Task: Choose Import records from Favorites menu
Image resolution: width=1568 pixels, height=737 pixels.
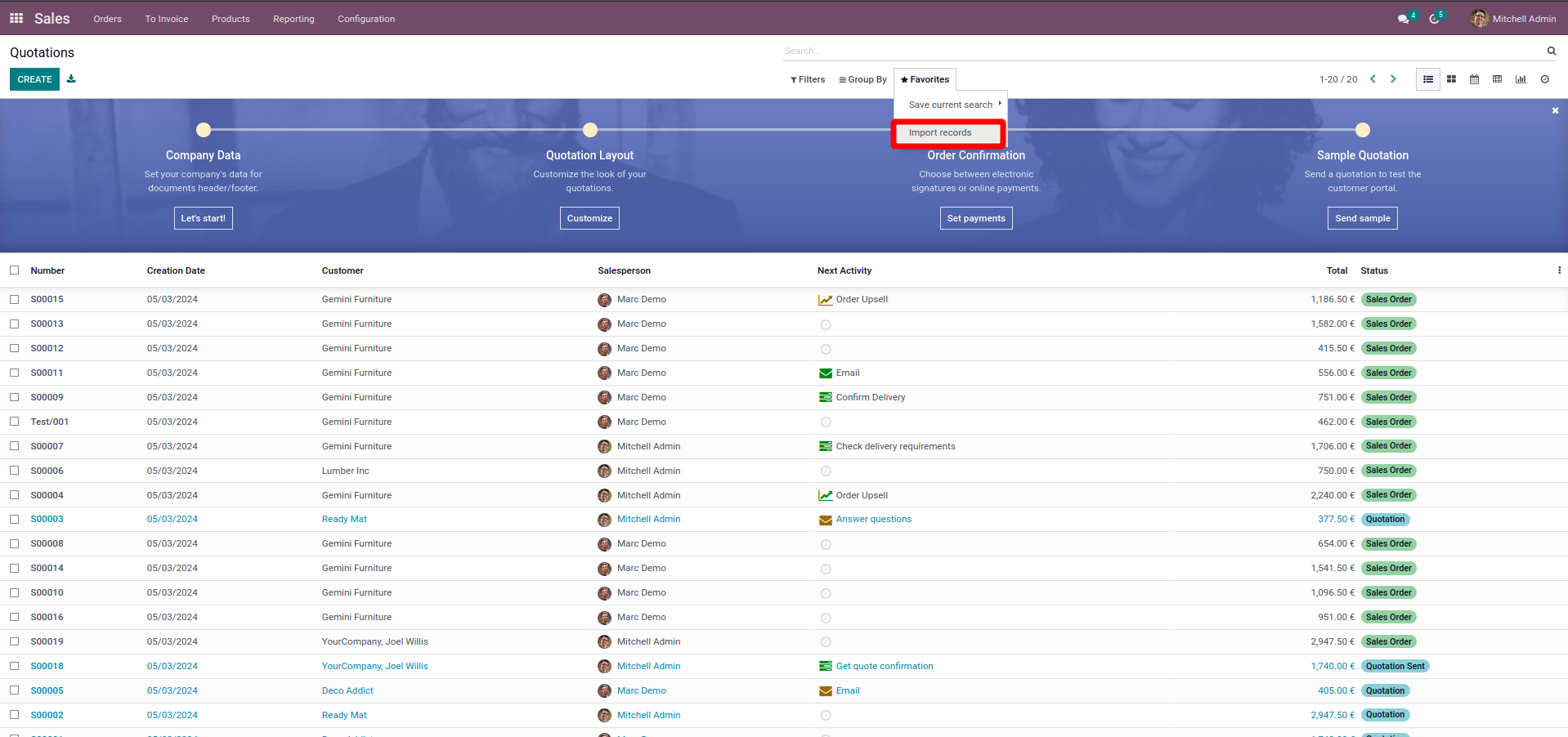Action: (948, 133)
